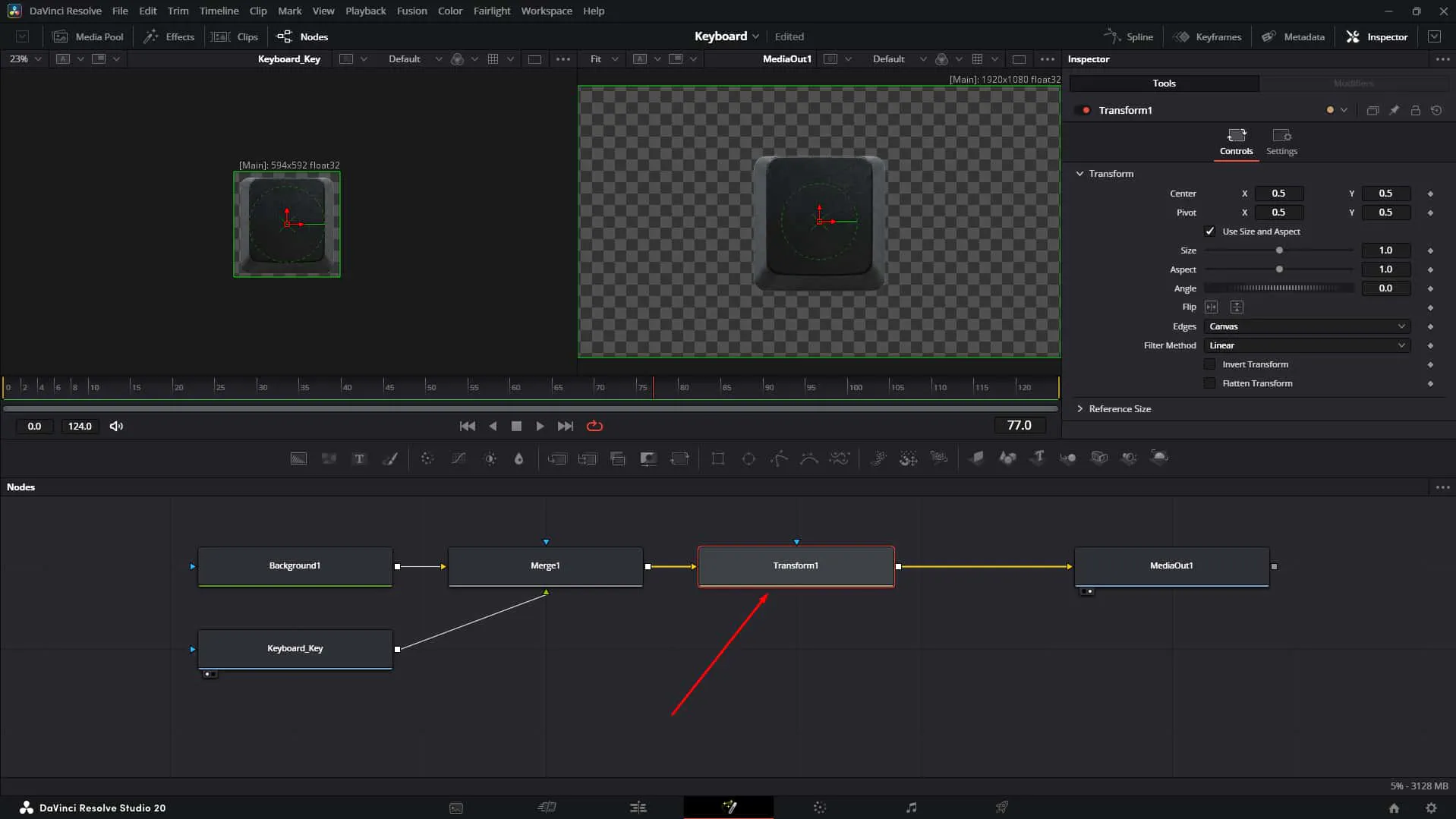Open the Color page icon

[820, 807]
